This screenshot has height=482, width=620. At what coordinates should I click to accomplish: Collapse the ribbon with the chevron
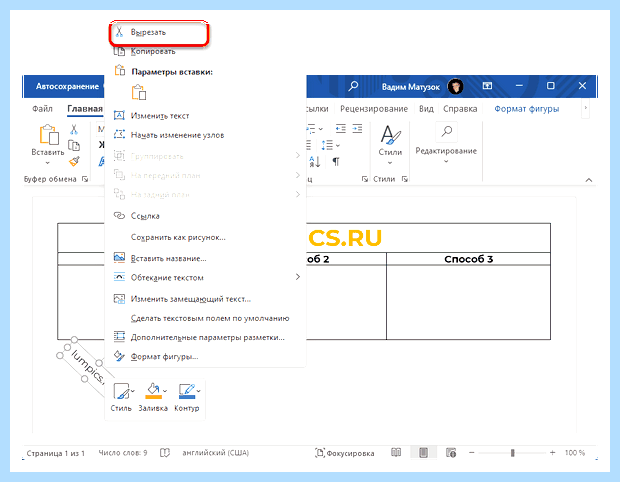pyautogui.click(x=589, y=180)
